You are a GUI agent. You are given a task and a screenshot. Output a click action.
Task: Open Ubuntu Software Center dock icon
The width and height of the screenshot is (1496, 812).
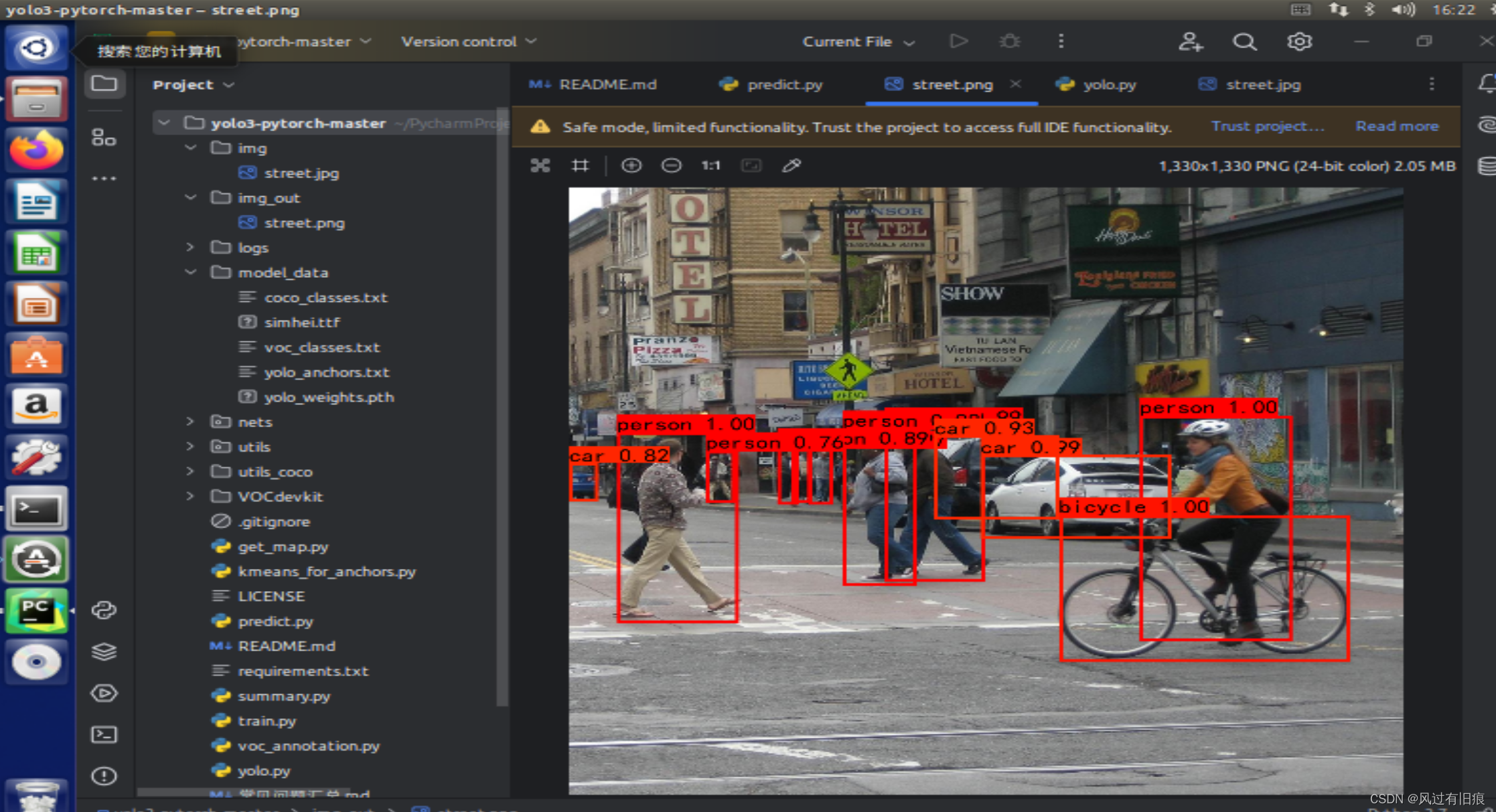point(36,355)
